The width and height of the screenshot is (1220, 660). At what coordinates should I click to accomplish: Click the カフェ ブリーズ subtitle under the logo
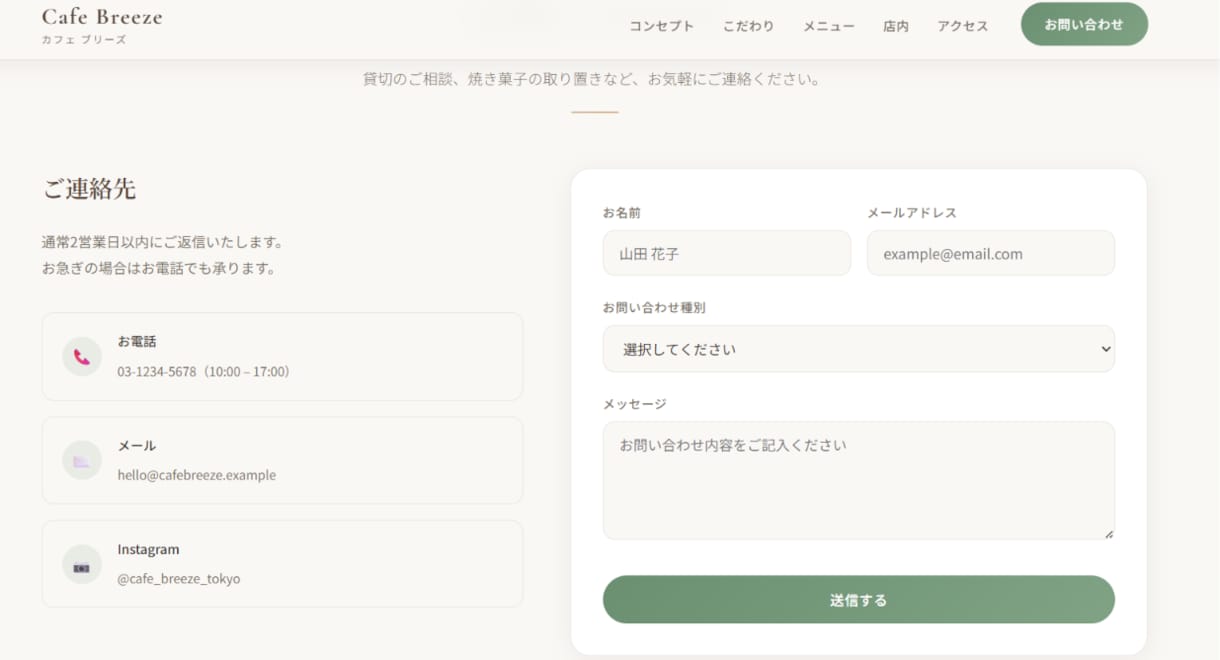point(84,40)
